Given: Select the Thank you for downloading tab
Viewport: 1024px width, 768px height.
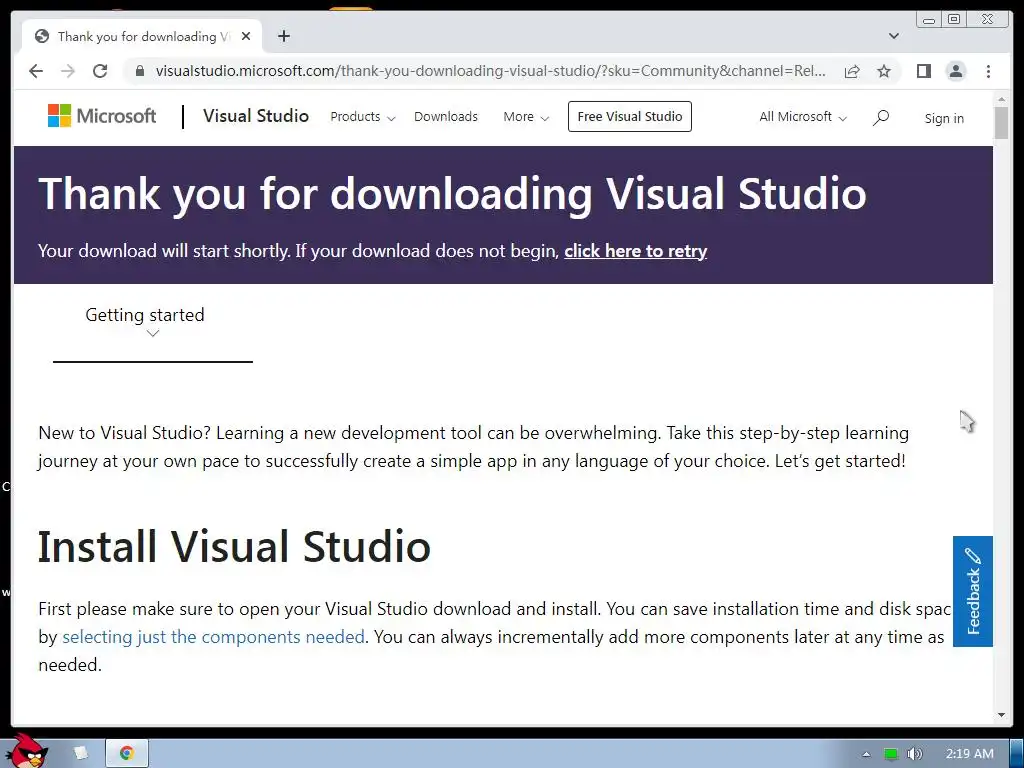Looking at the screenshot, I should click(140, 37).
